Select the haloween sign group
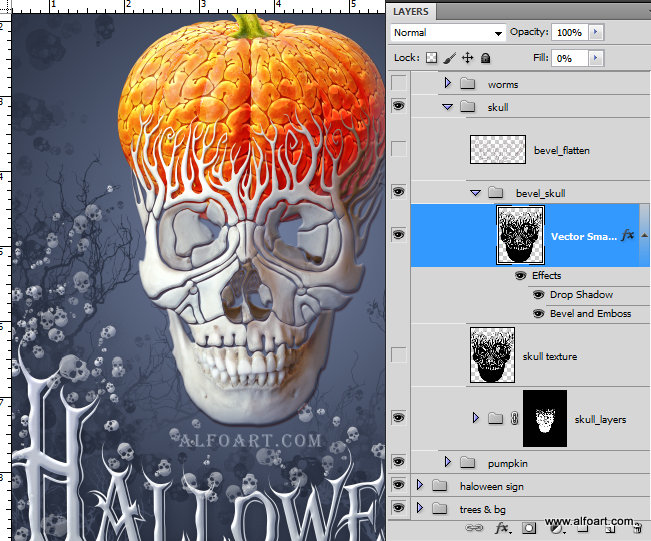Screen dimensions: 651x541 pyautogui.click(x=491, y=486)
